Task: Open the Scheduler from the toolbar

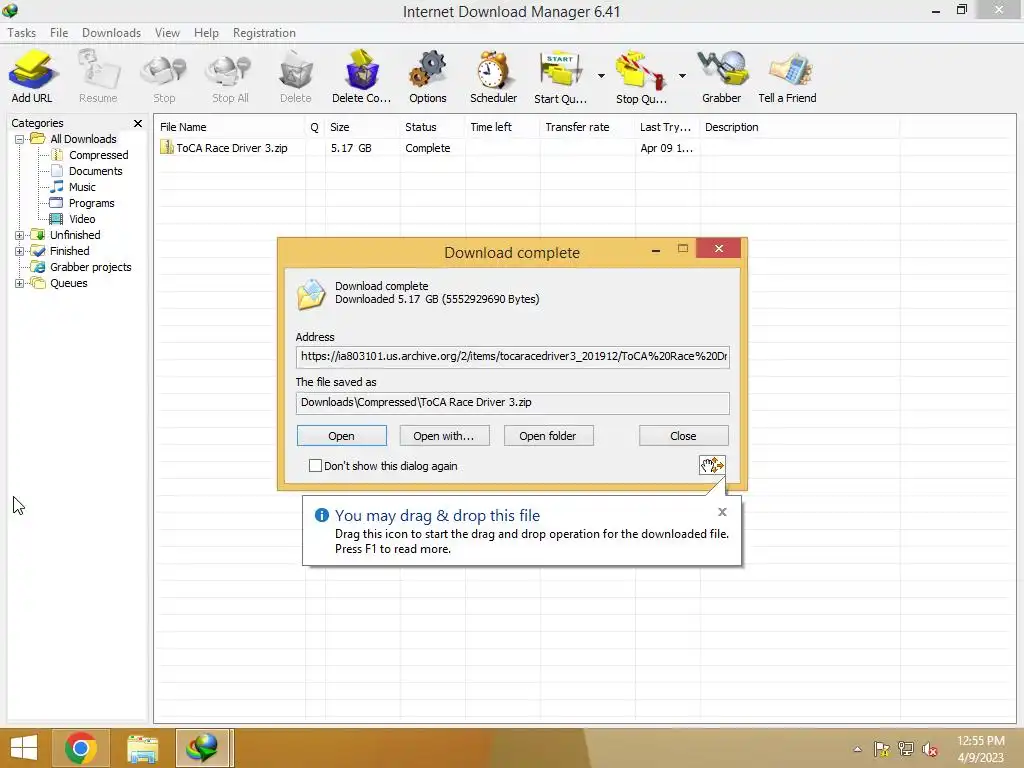Action: [493, 77]
